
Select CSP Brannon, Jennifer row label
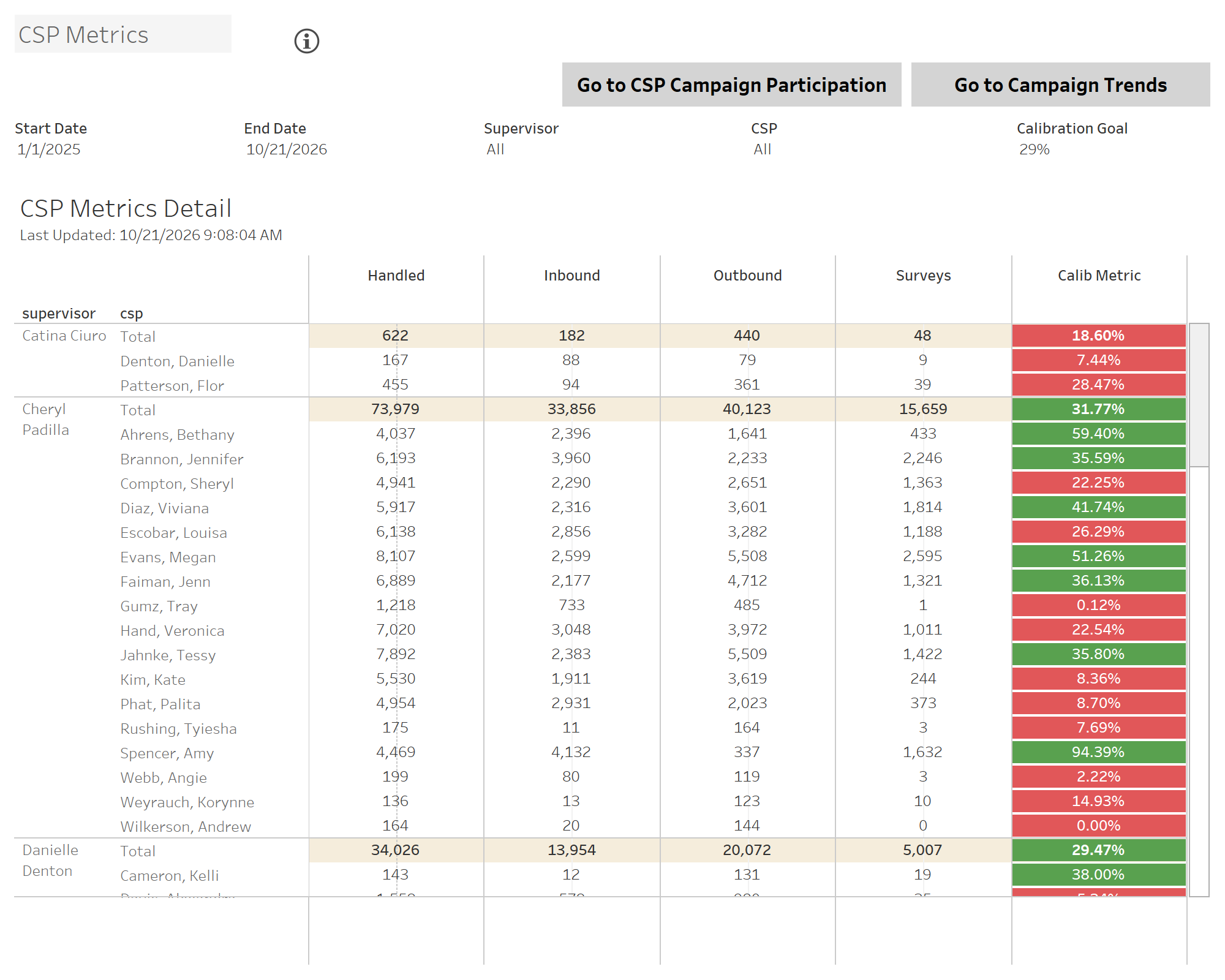tap(181, 459)
